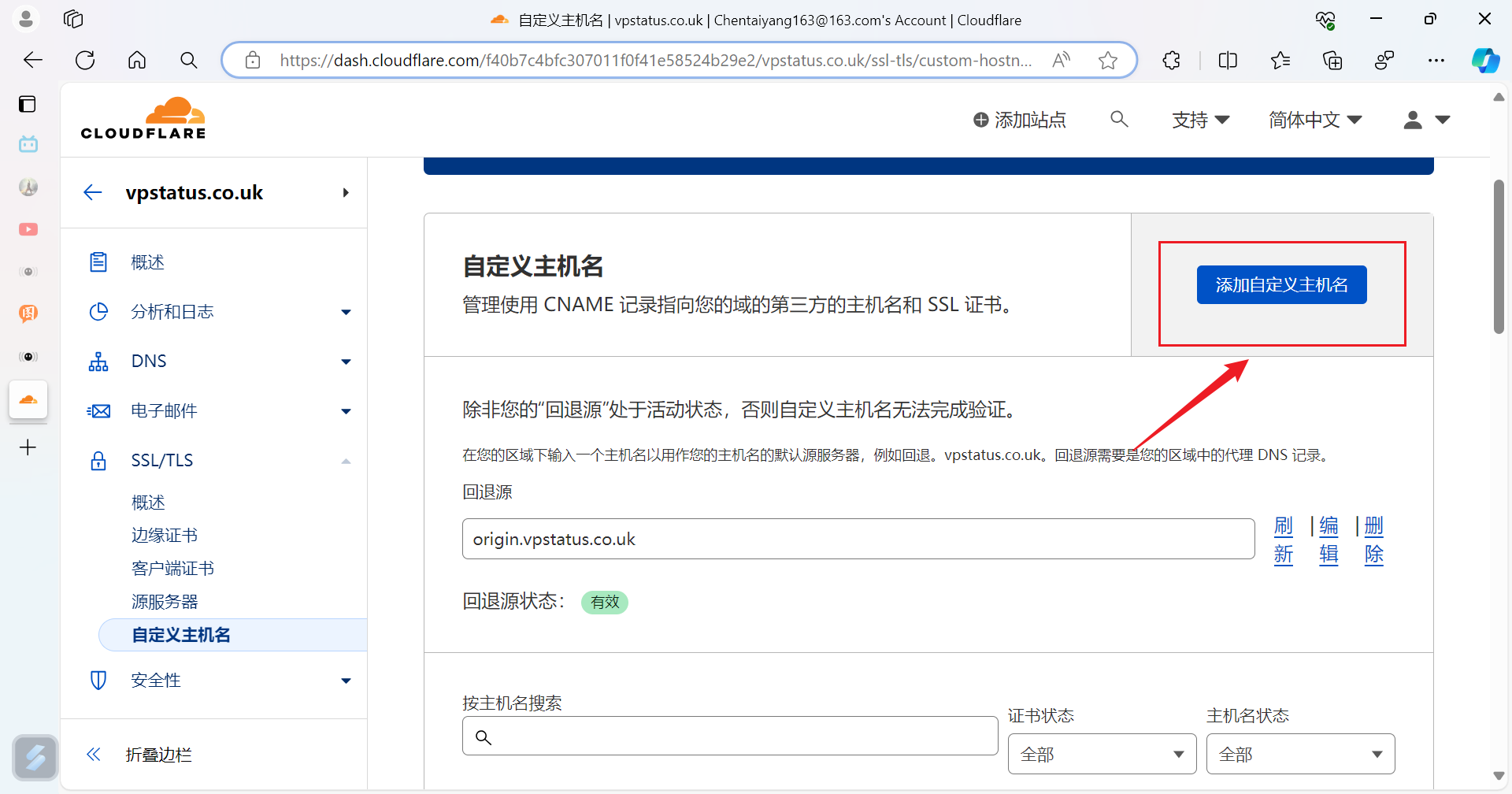The height and width of the screenshot is (794, 1512).
Task: Switch to the red video site pinned tab
Action: pyautogui.click(x=28, y=229)
